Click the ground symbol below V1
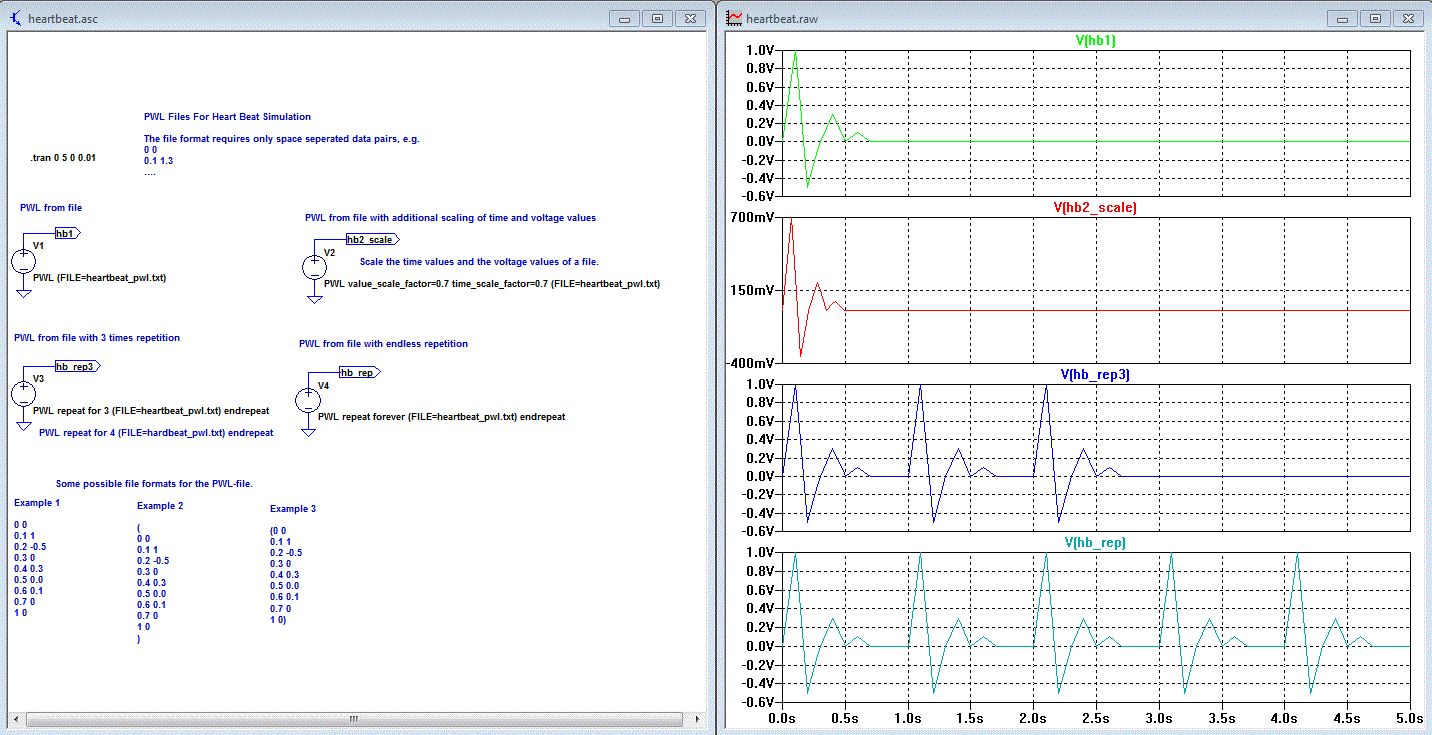This screenshot has width=1432, height=735. click(x=23, y=294)
